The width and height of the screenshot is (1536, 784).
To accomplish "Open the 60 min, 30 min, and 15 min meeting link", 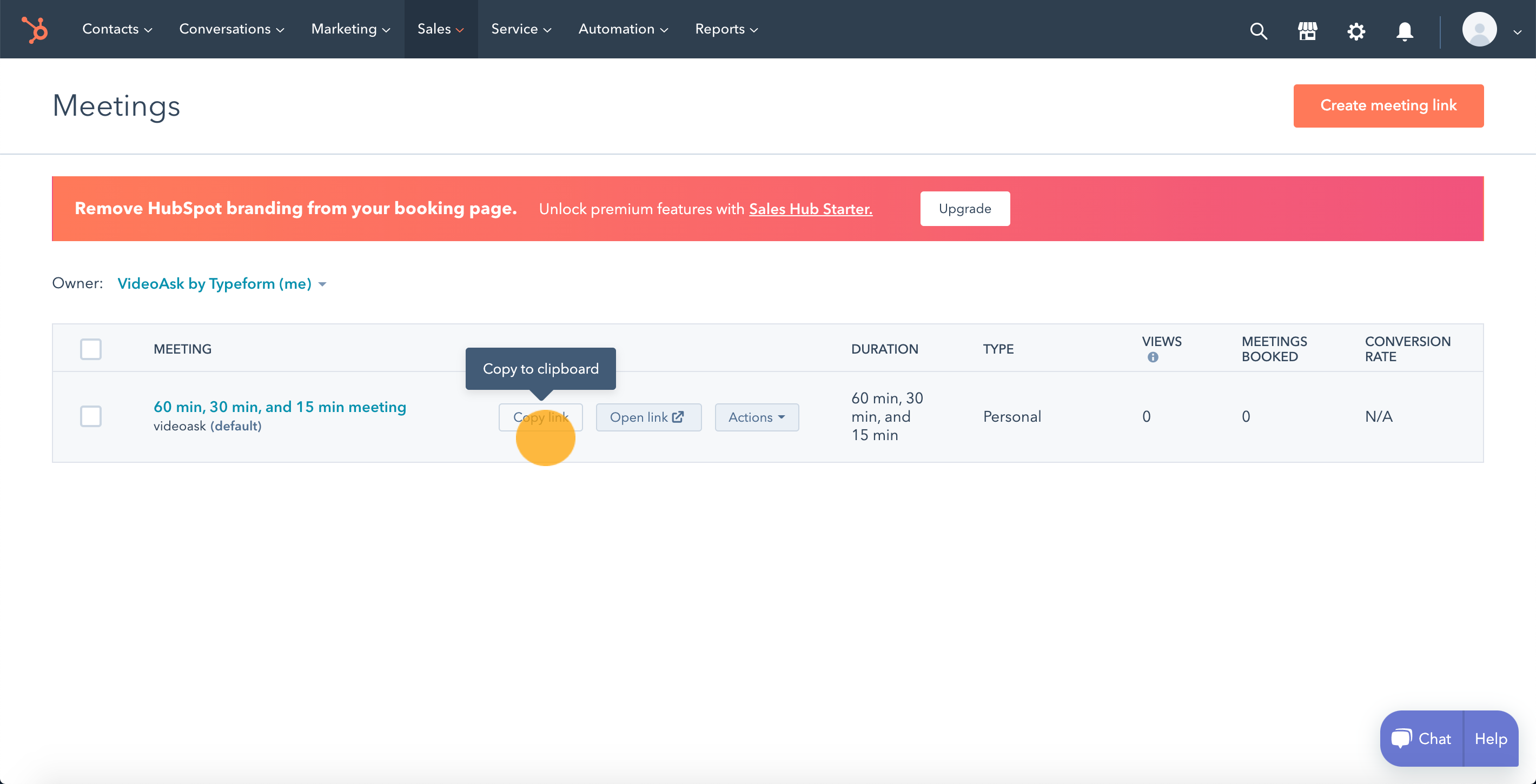I will click(280, 407).
